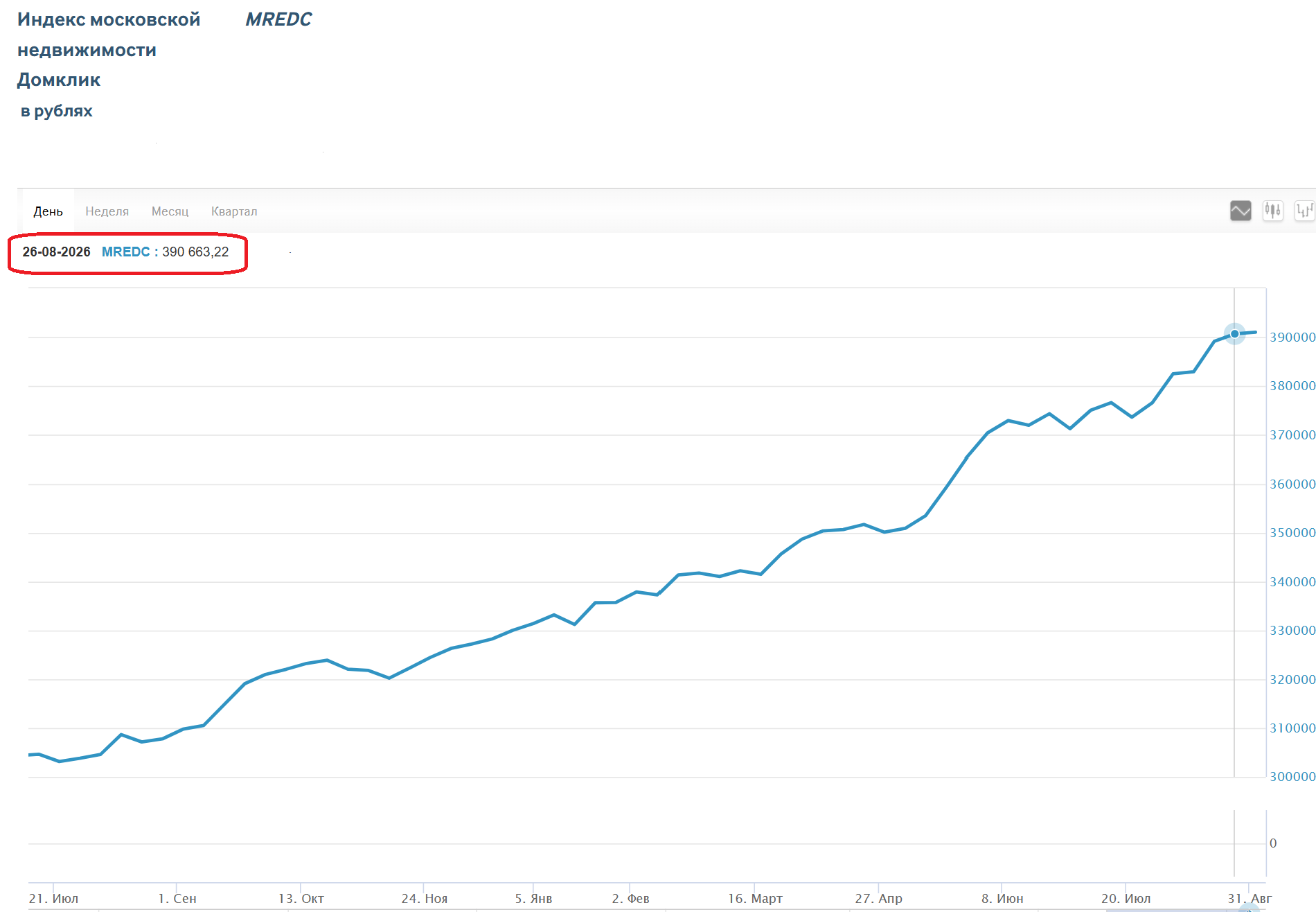Switch to candlestick chart icon
The image size is (1316, 912).
click(x=1272, y=210)
